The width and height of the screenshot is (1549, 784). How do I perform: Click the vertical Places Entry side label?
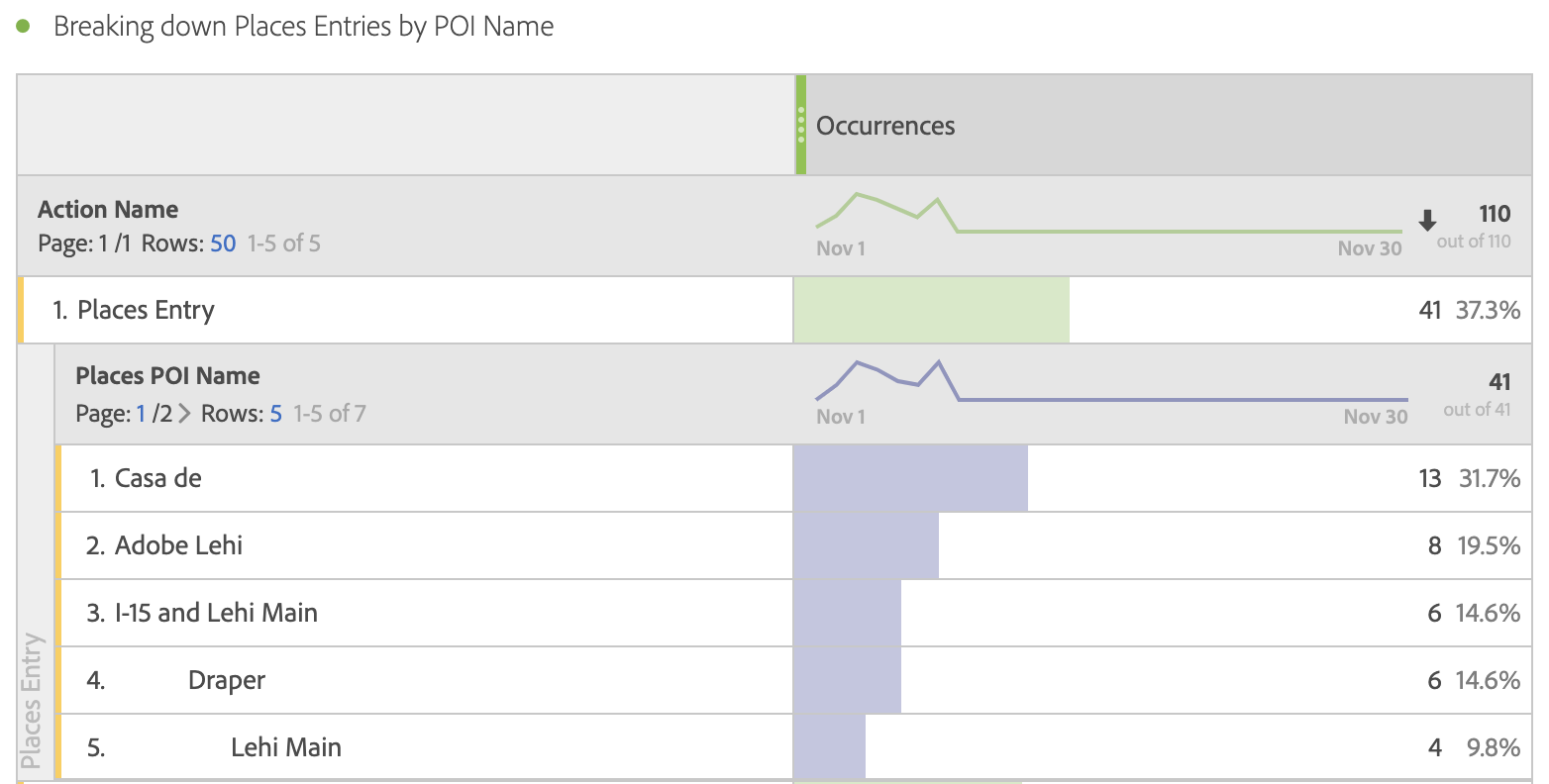(x=32, y=701)
